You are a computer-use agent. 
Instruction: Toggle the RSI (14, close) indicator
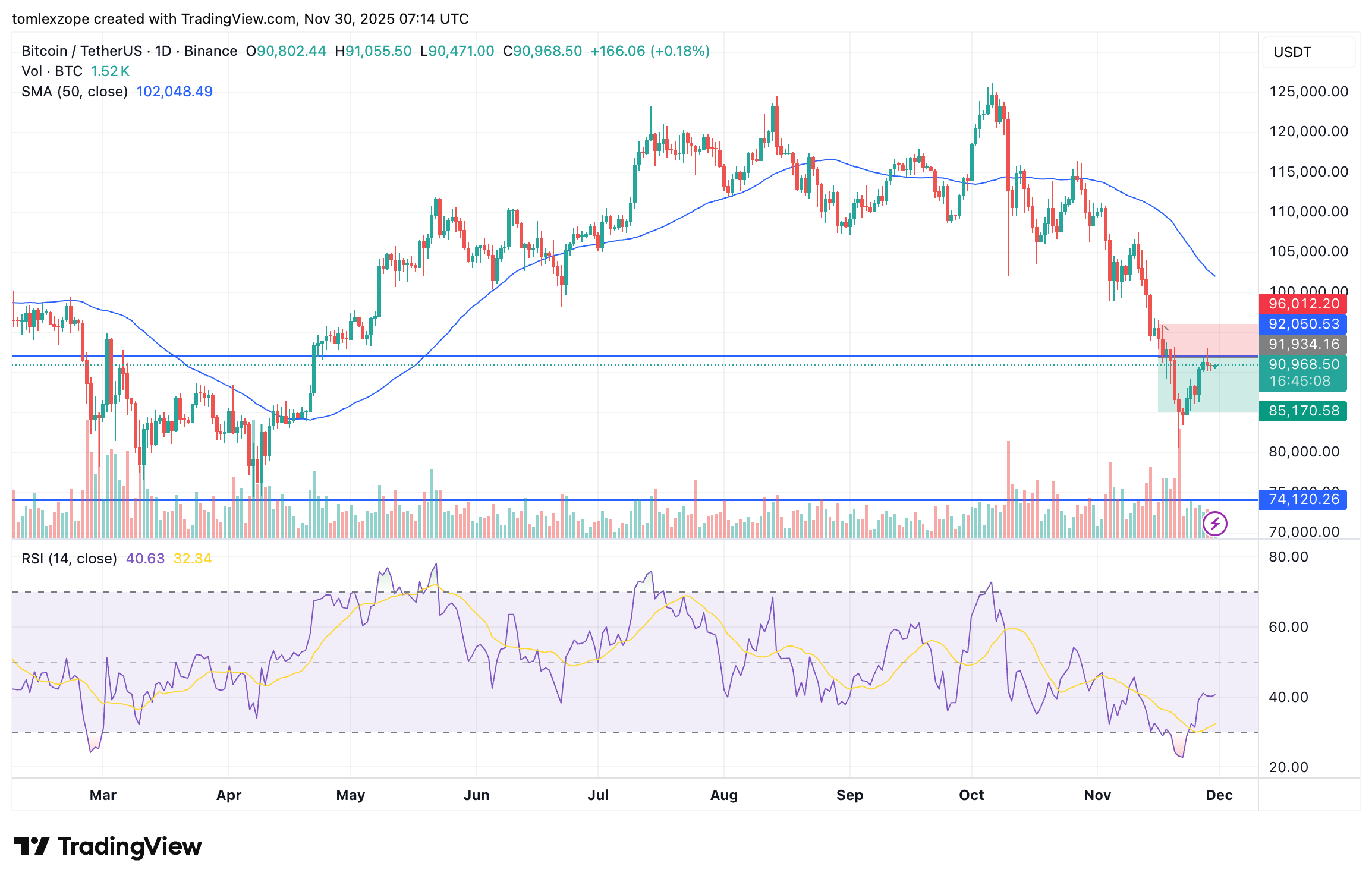(x=68, y=559)
